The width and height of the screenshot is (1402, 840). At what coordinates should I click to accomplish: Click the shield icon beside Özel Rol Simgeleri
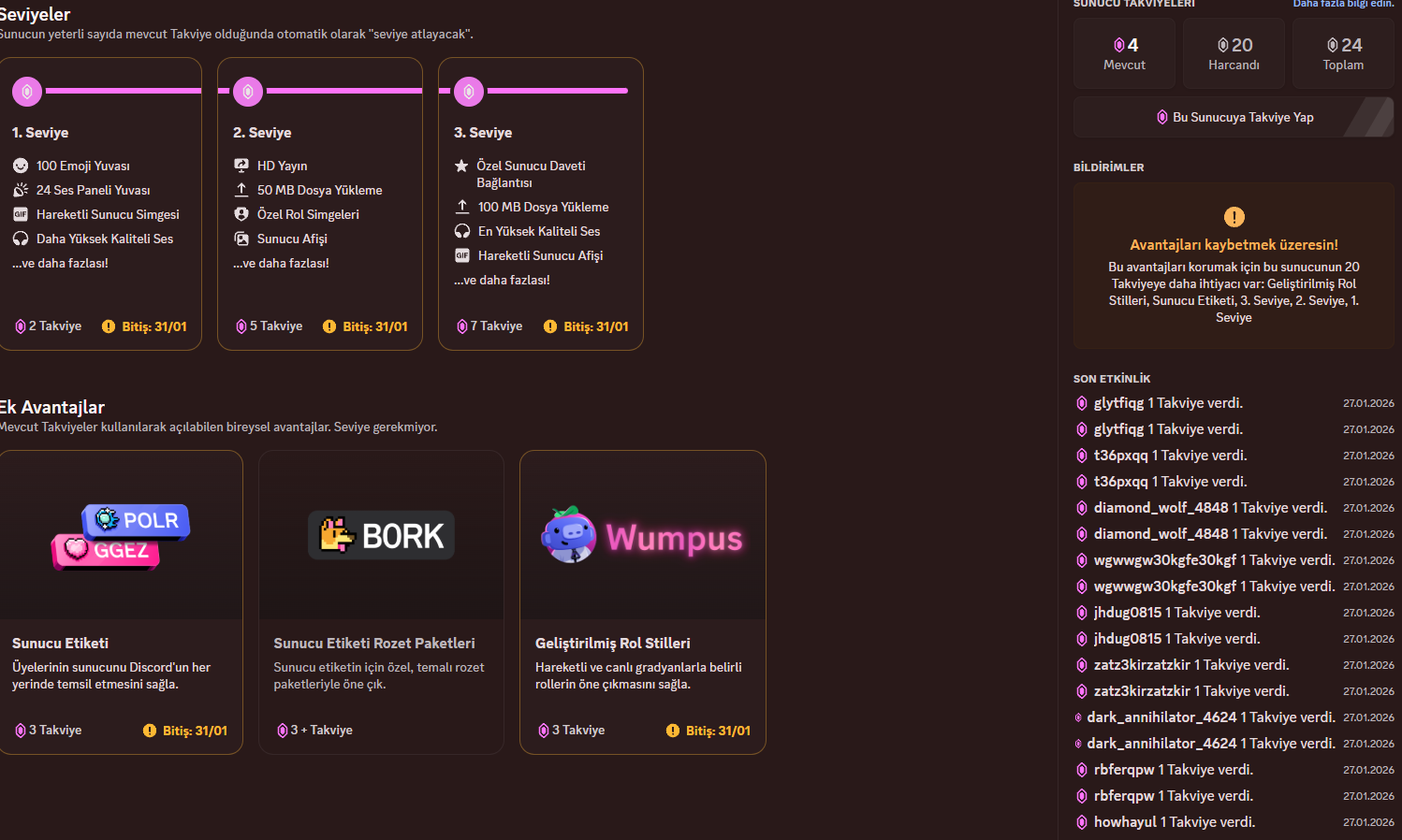click(x=241, y=214)
